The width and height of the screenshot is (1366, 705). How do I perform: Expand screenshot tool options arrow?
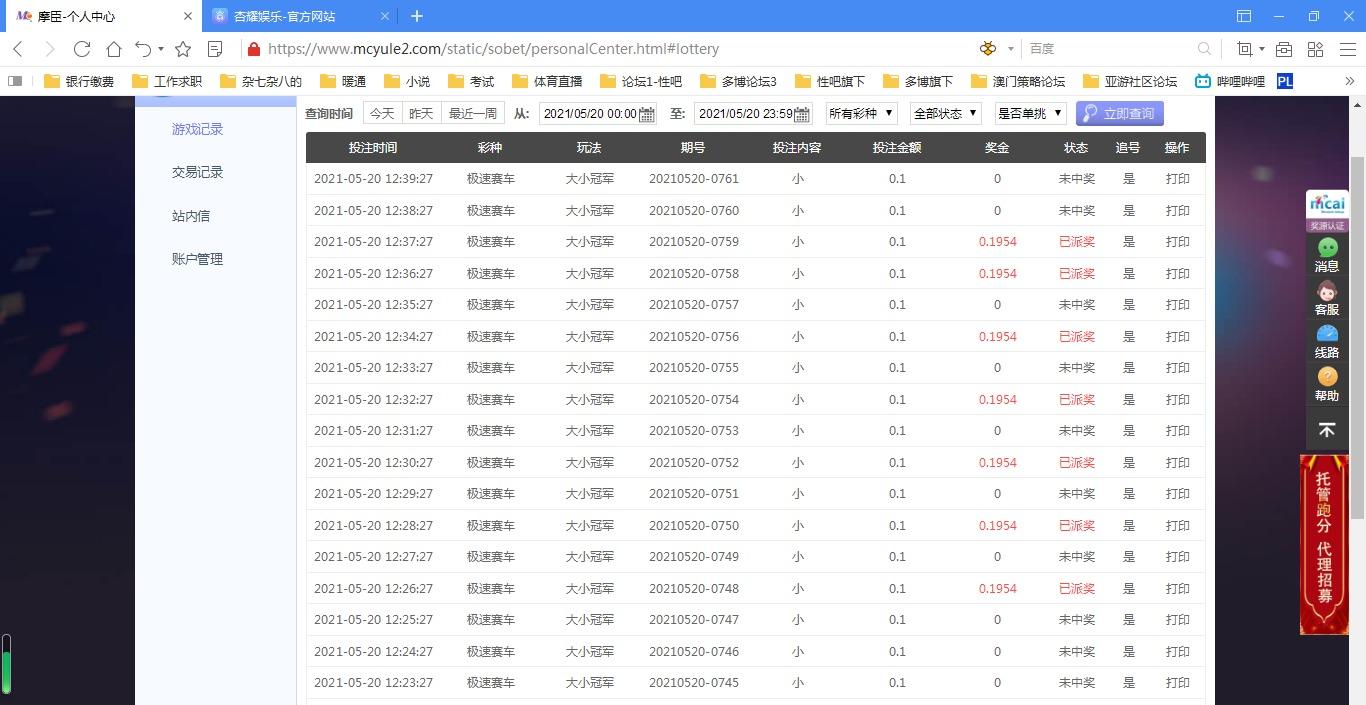click(x=1261, y=49)
